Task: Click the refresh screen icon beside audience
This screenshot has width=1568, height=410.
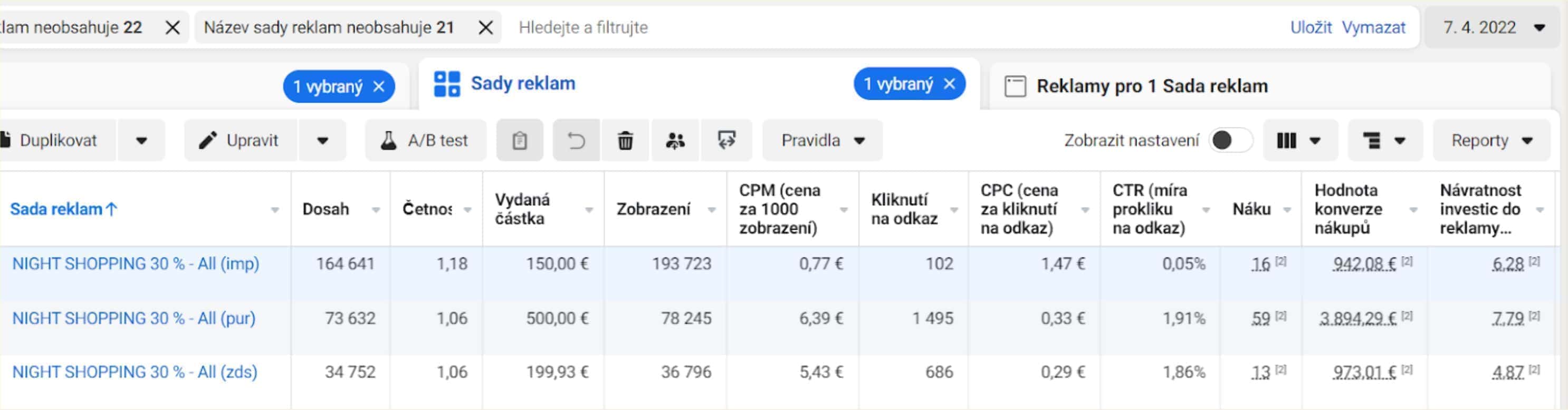Action: click(726, 141)
